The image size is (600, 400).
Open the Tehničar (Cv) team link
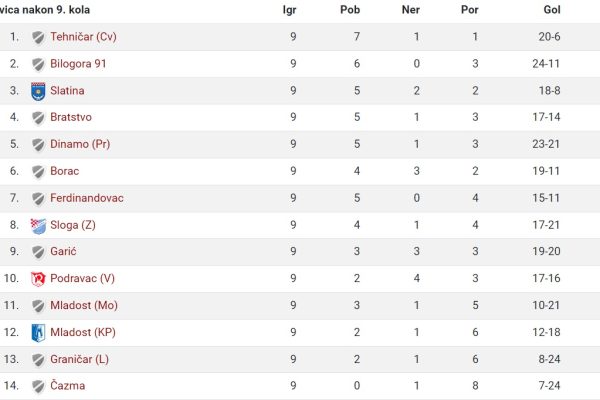[83, 37]
